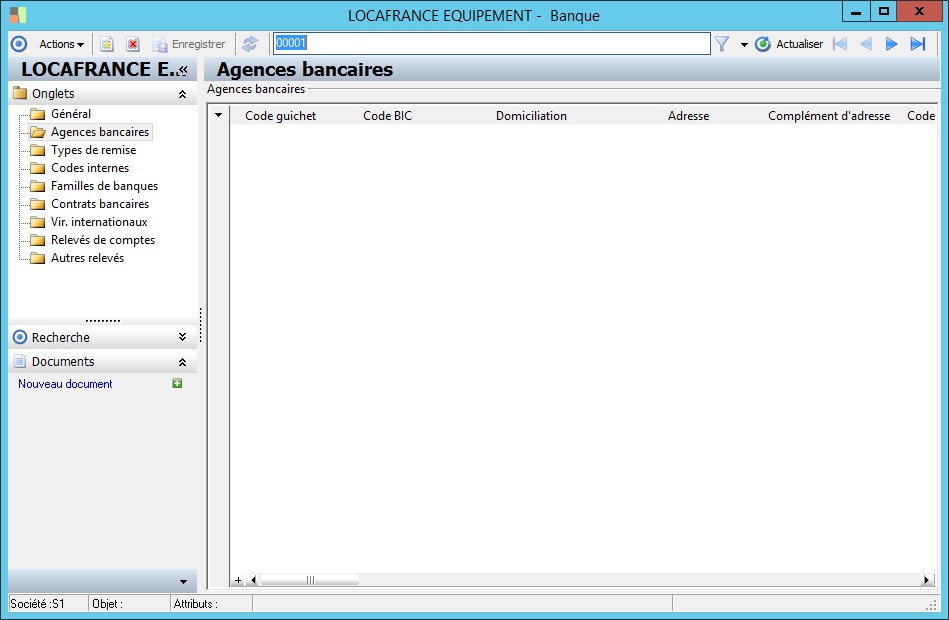Image resolution: width=949 pixels, height=620 pixels.
Task: Collapse the left navigation panel
Action: [183, 70]
